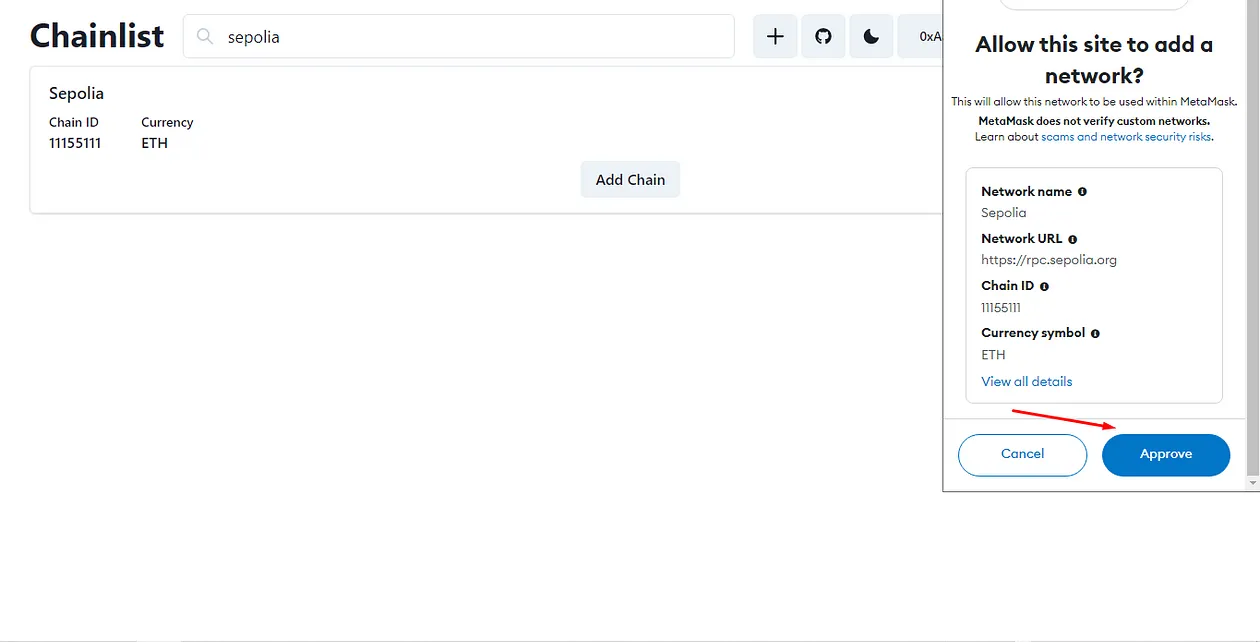Click the Add Chain button
The width and height of the screenshot is (1260, 642).
[x=630, y=180]
